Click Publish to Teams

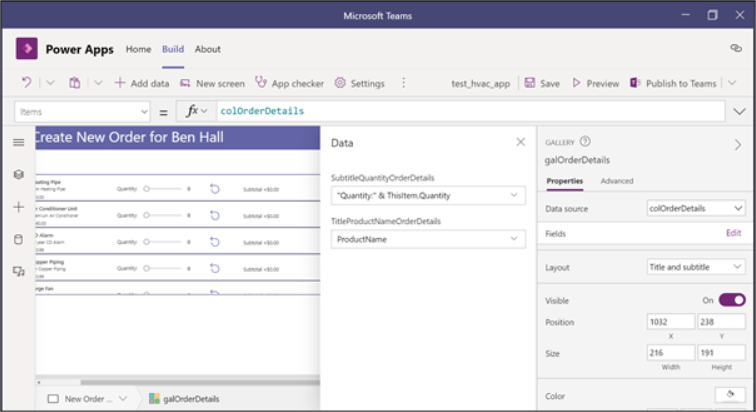click(673, 83)
